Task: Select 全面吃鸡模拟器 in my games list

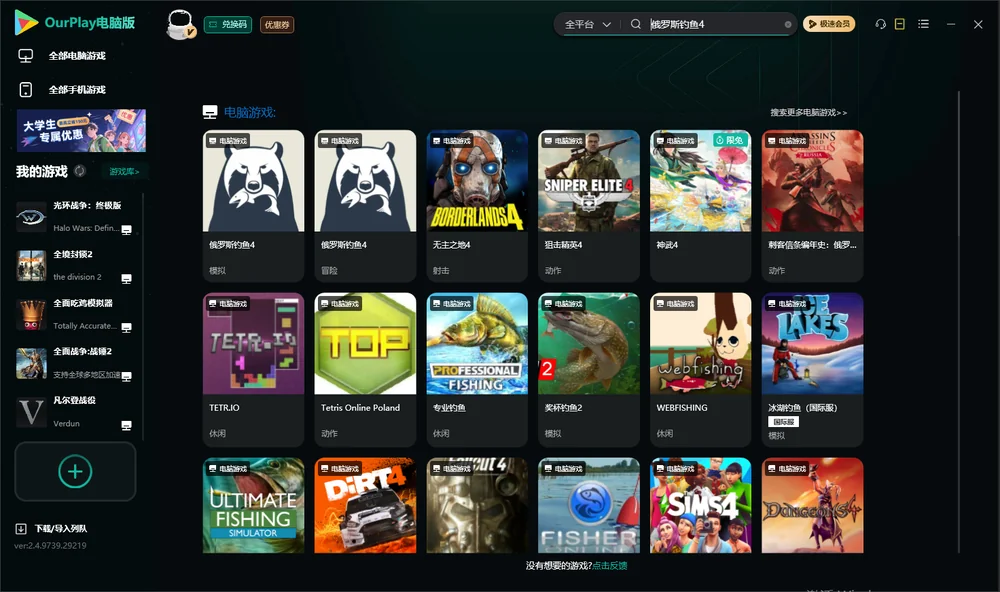Action: (x=75, y=314)
